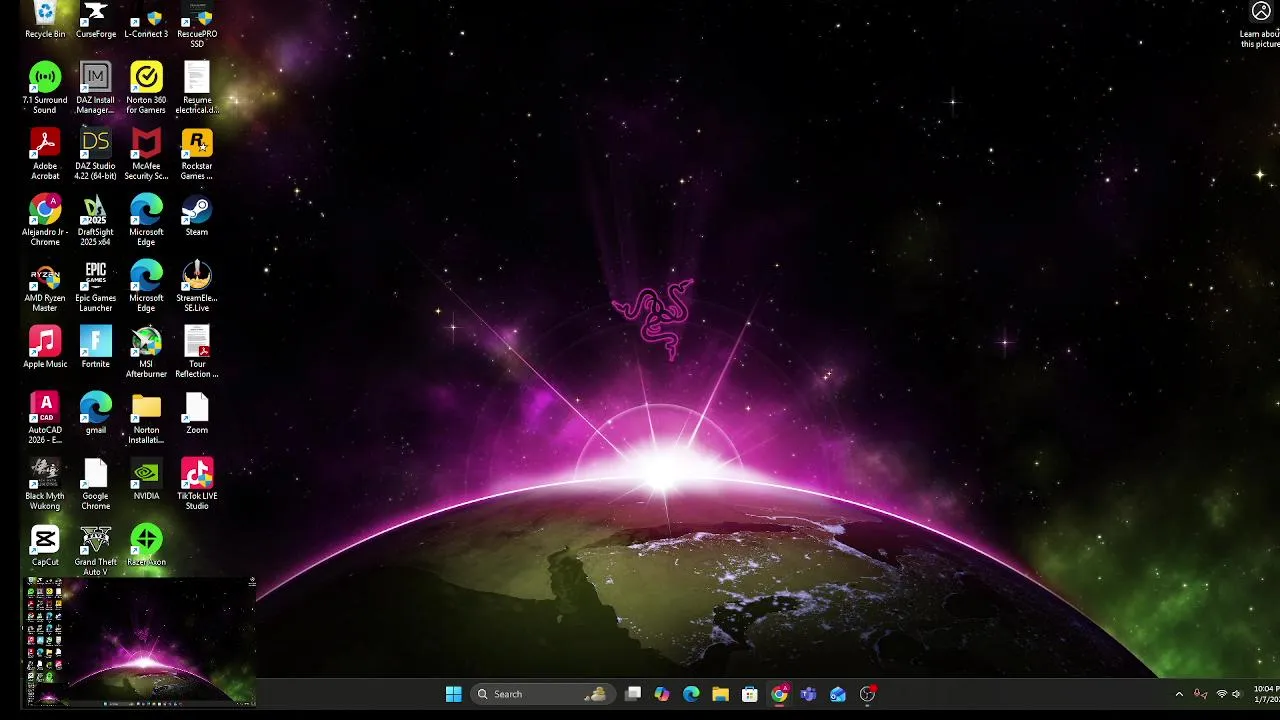1280x720 pixels.
Task: Open File Explorer from the taskbar
Action: (720, 694)
